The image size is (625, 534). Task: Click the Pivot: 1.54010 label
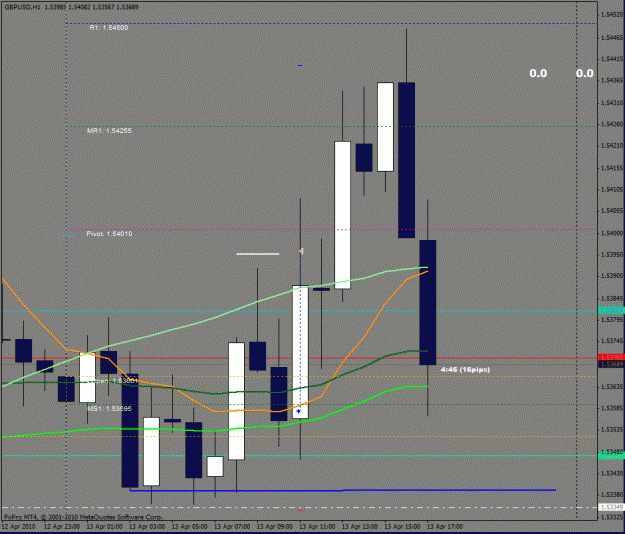pyautogui.click(x=109, y=234)
